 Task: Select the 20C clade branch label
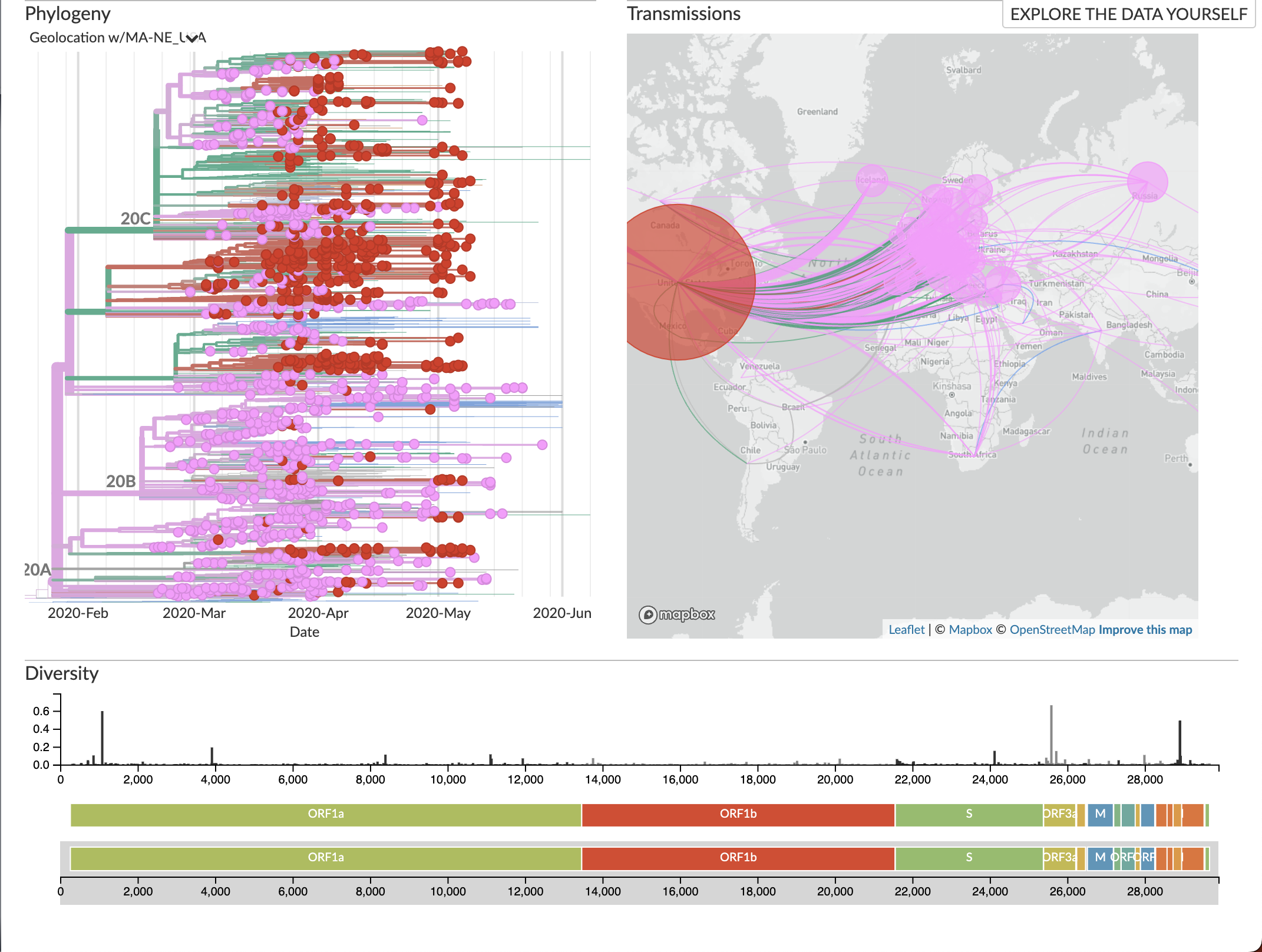coord(136,219)
